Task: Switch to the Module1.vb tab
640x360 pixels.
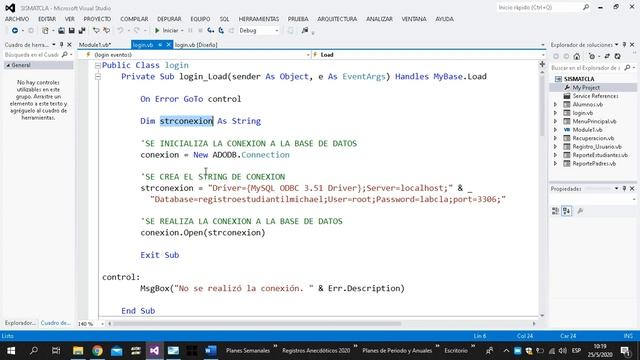Action: tap(95, 45)
